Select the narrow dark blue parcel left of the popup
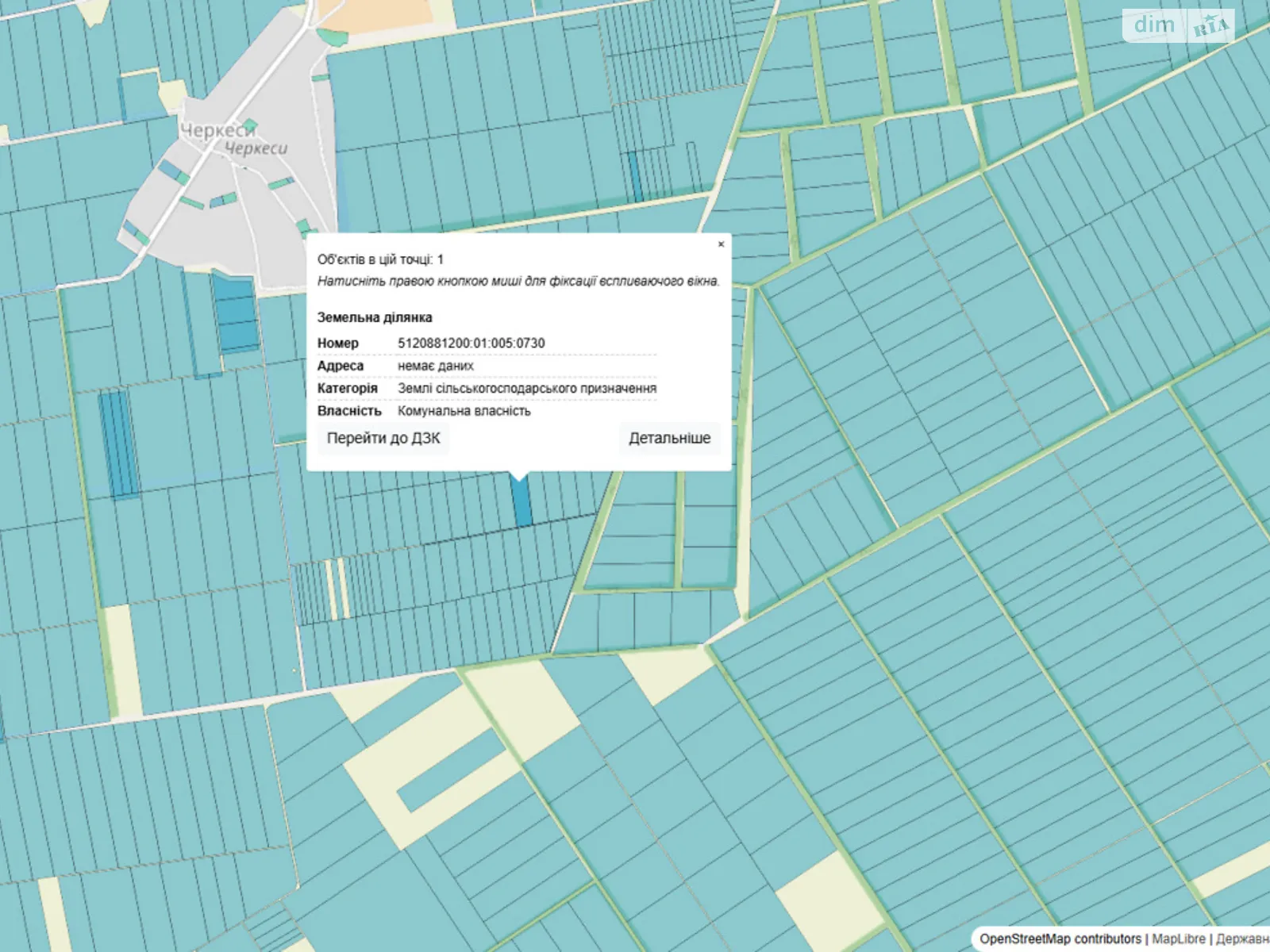The height and width of the screenshot is (952, 1270). [x=119, y=444]
